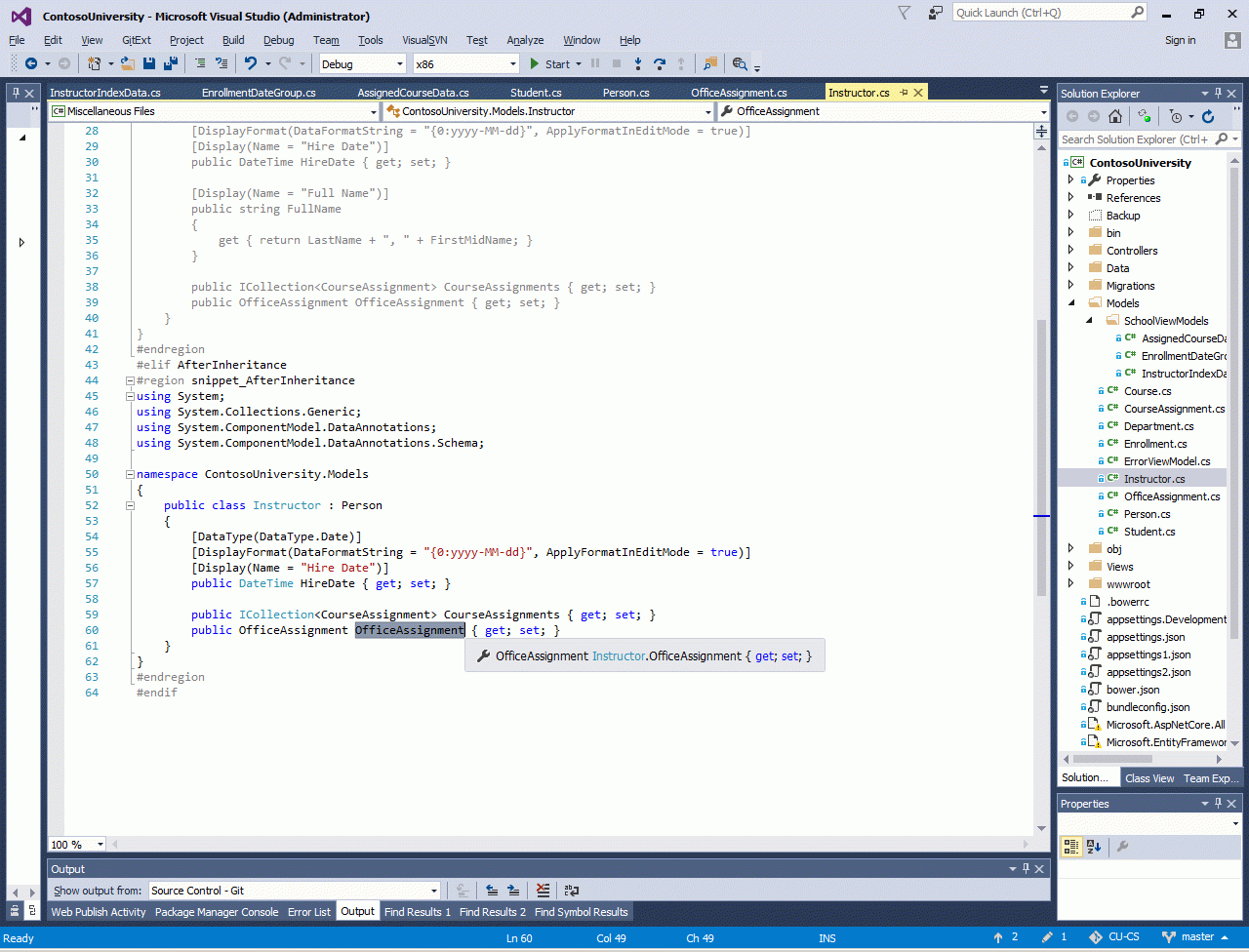Screen dimensions: 1249x952
Task: Click the Alphabetical sort icon in Properties
Action: [x=1094, y=847]
